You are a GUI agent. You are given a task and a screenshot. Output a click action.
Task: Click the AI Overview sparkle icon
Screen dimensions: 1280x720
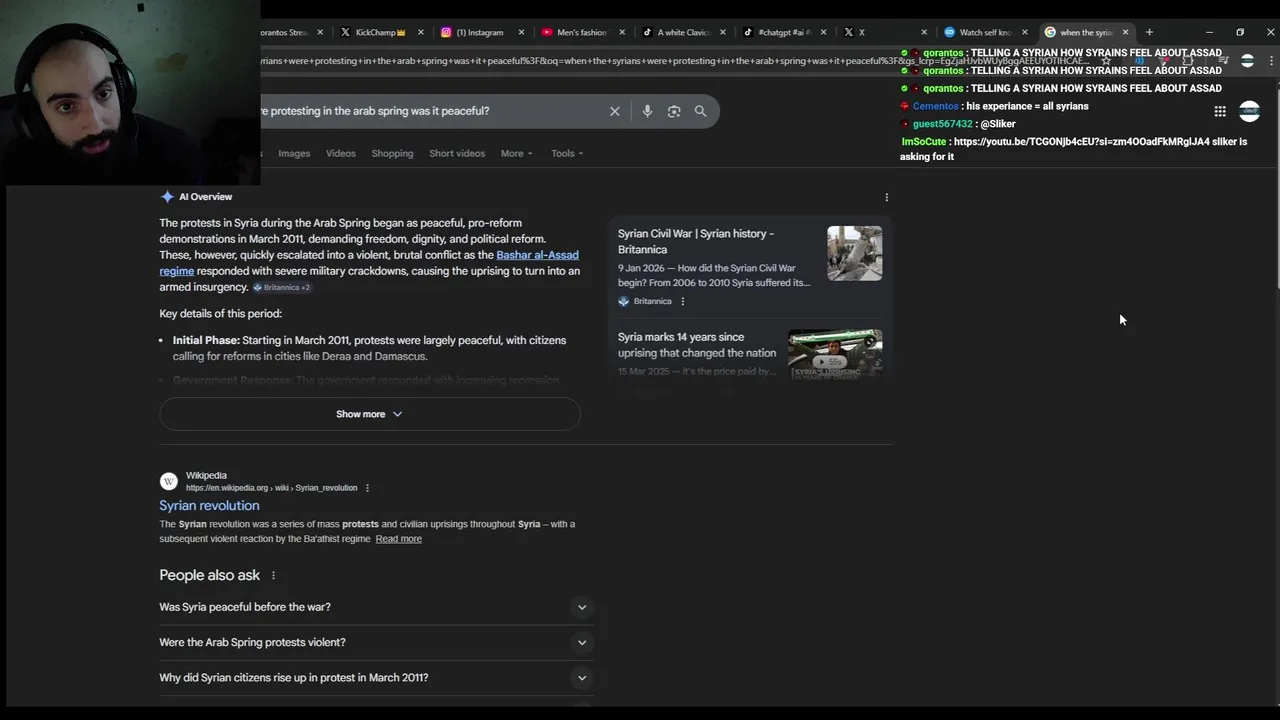pos(167,197)
